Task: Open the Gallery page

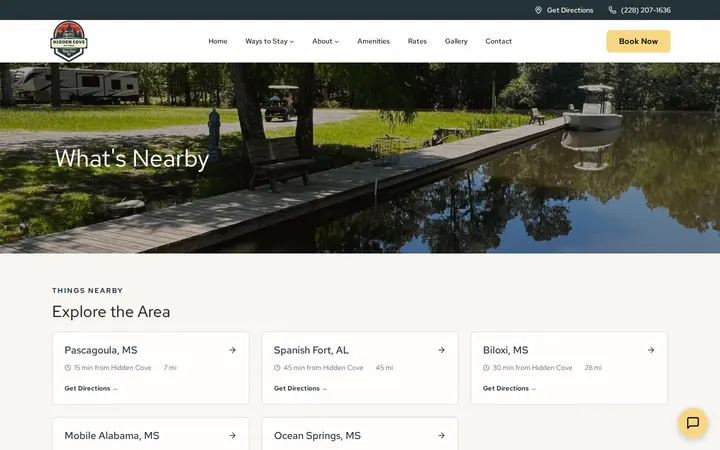Action: coord(456,41)
